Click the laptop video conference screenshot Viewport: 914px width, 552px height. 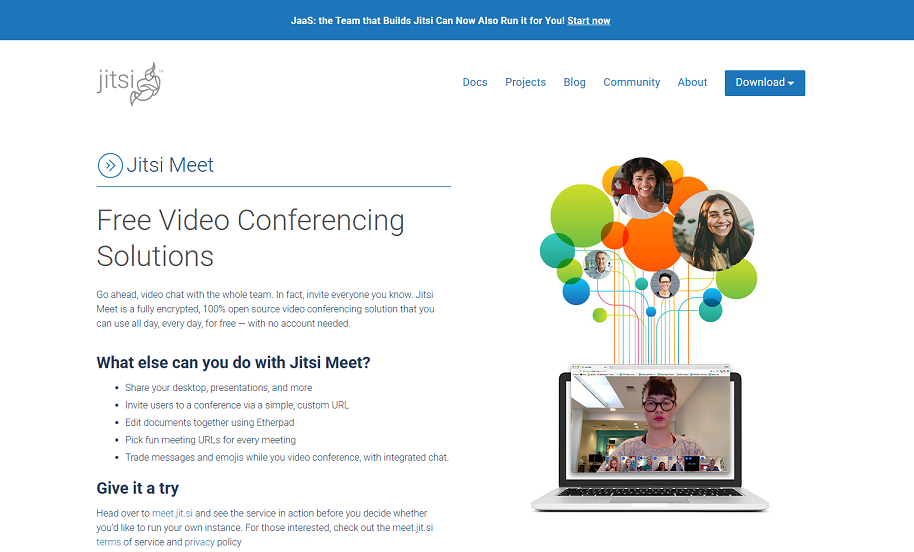(x=650, y=423)
